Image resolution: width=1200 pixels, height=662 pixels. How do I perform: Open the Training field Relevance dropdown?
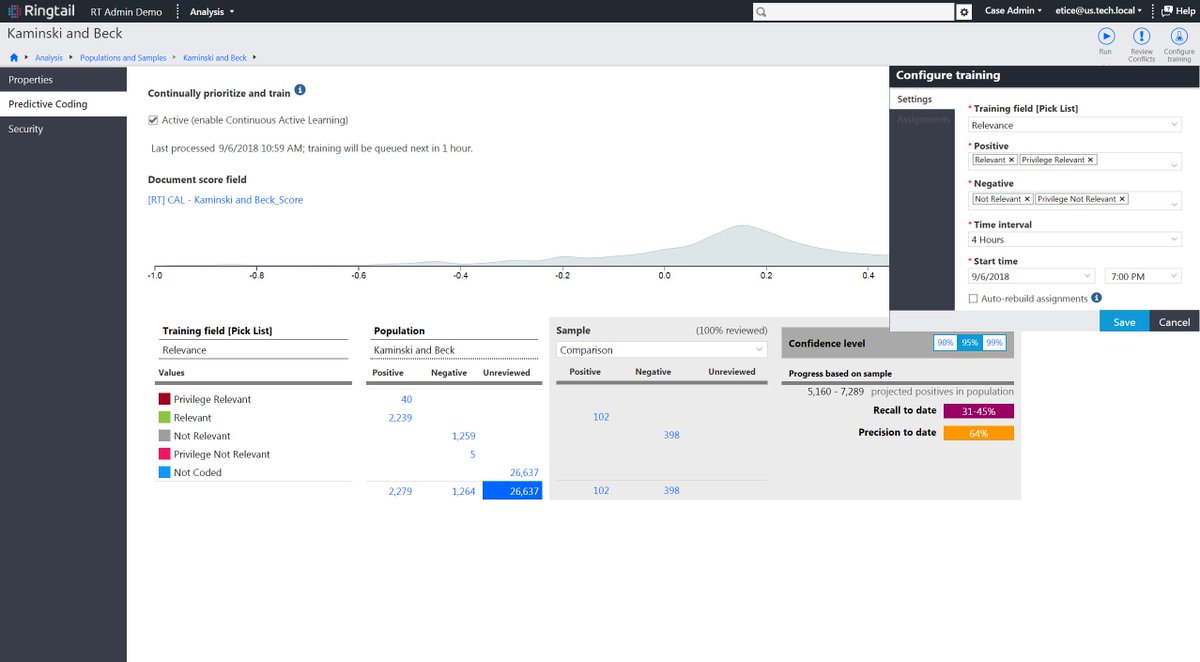tap(1075, 125)
